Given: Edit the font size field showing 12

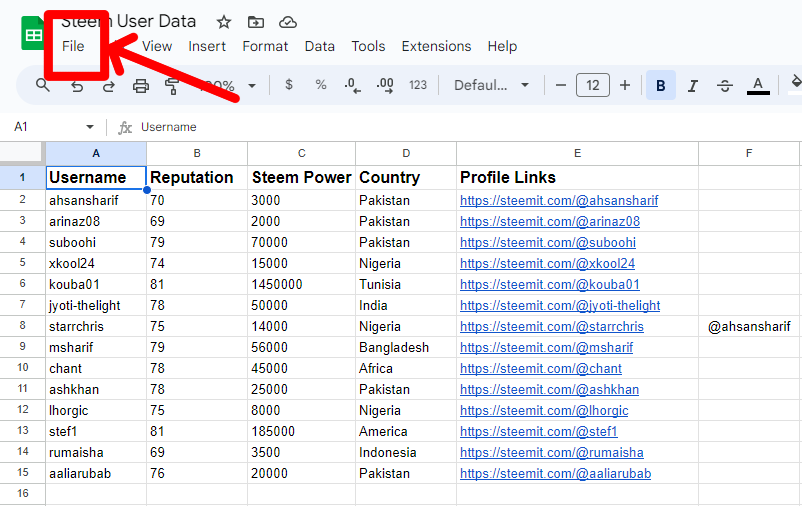Looking at the screenshot, I should coord(593,85).
